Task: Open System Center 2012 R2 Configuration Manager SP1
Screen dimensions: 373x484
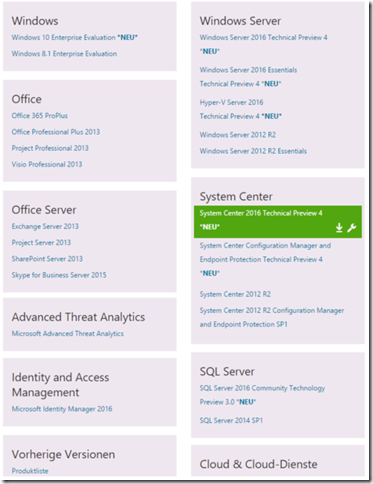Action: [272, 317]
